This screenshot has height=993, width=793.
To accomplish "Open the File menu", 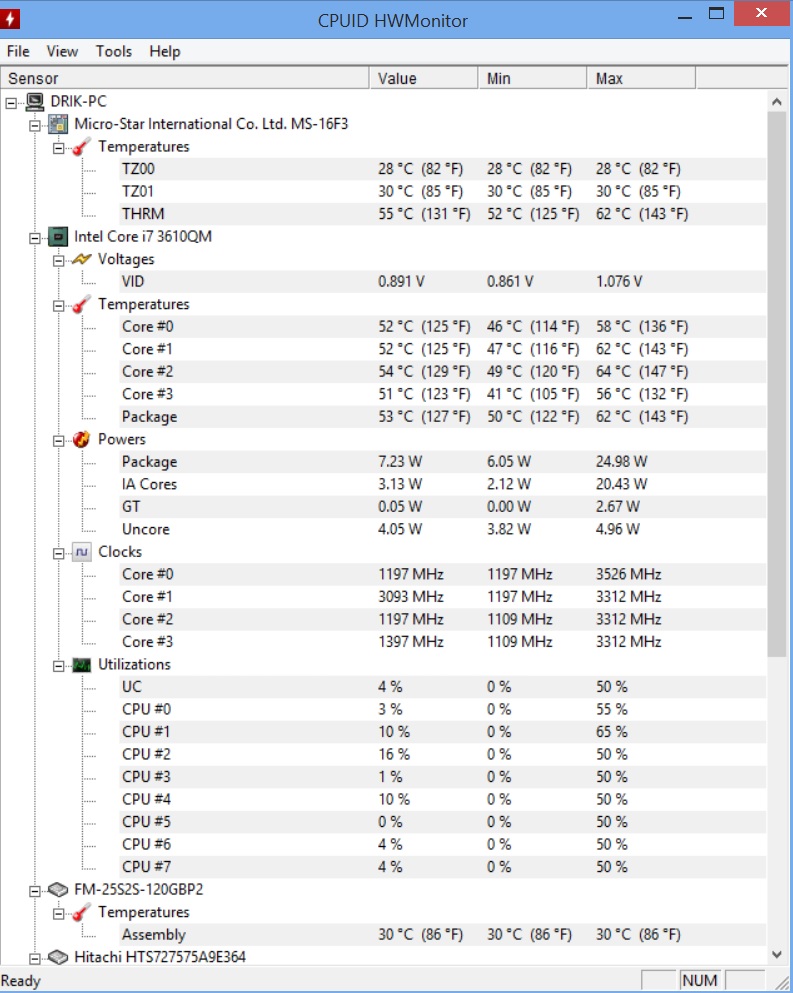I will (18, 51).
